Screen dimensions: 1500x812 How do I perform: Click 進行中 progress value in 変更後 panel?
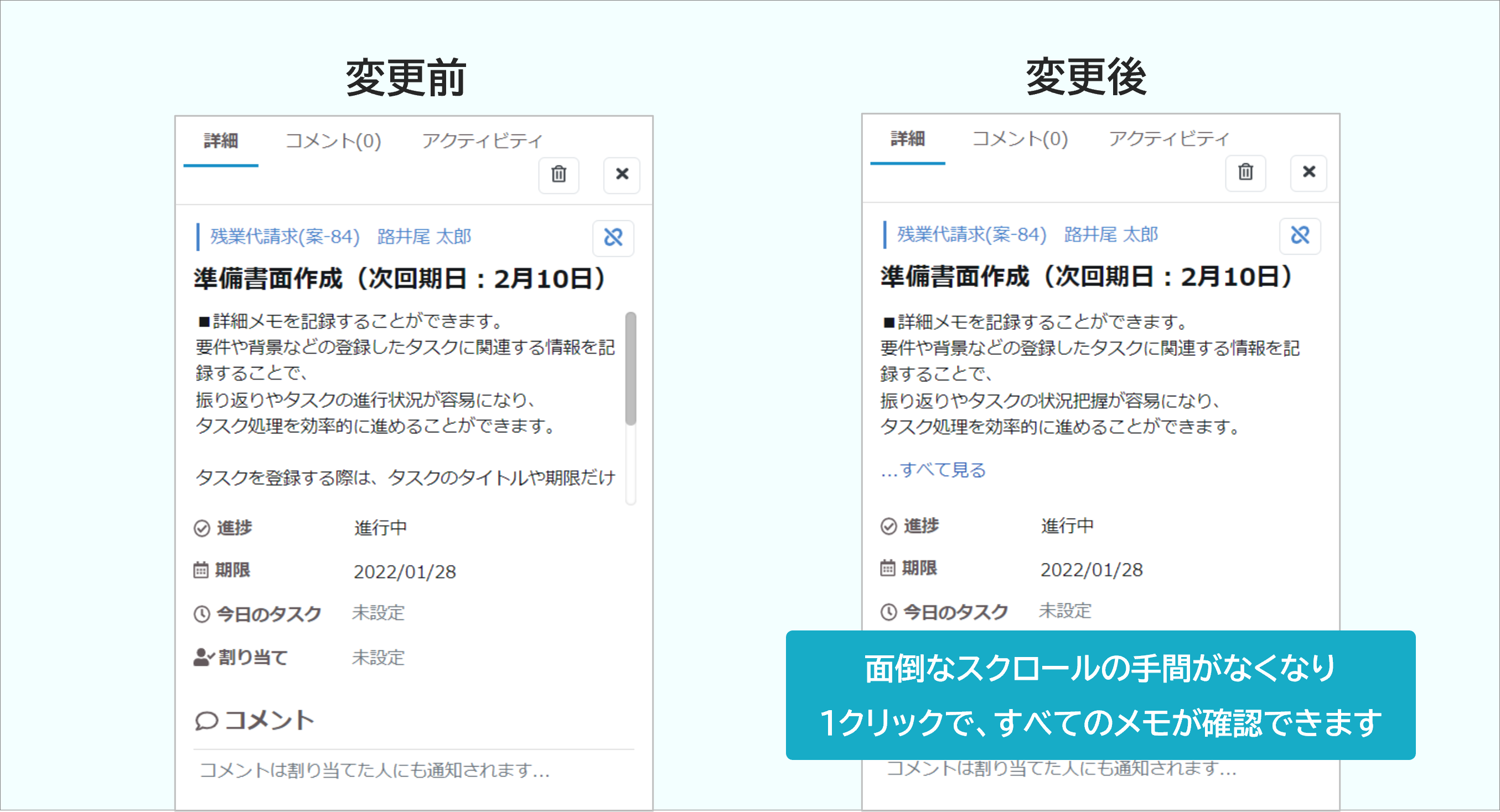pyautogui.click(x=1067, y=526)
